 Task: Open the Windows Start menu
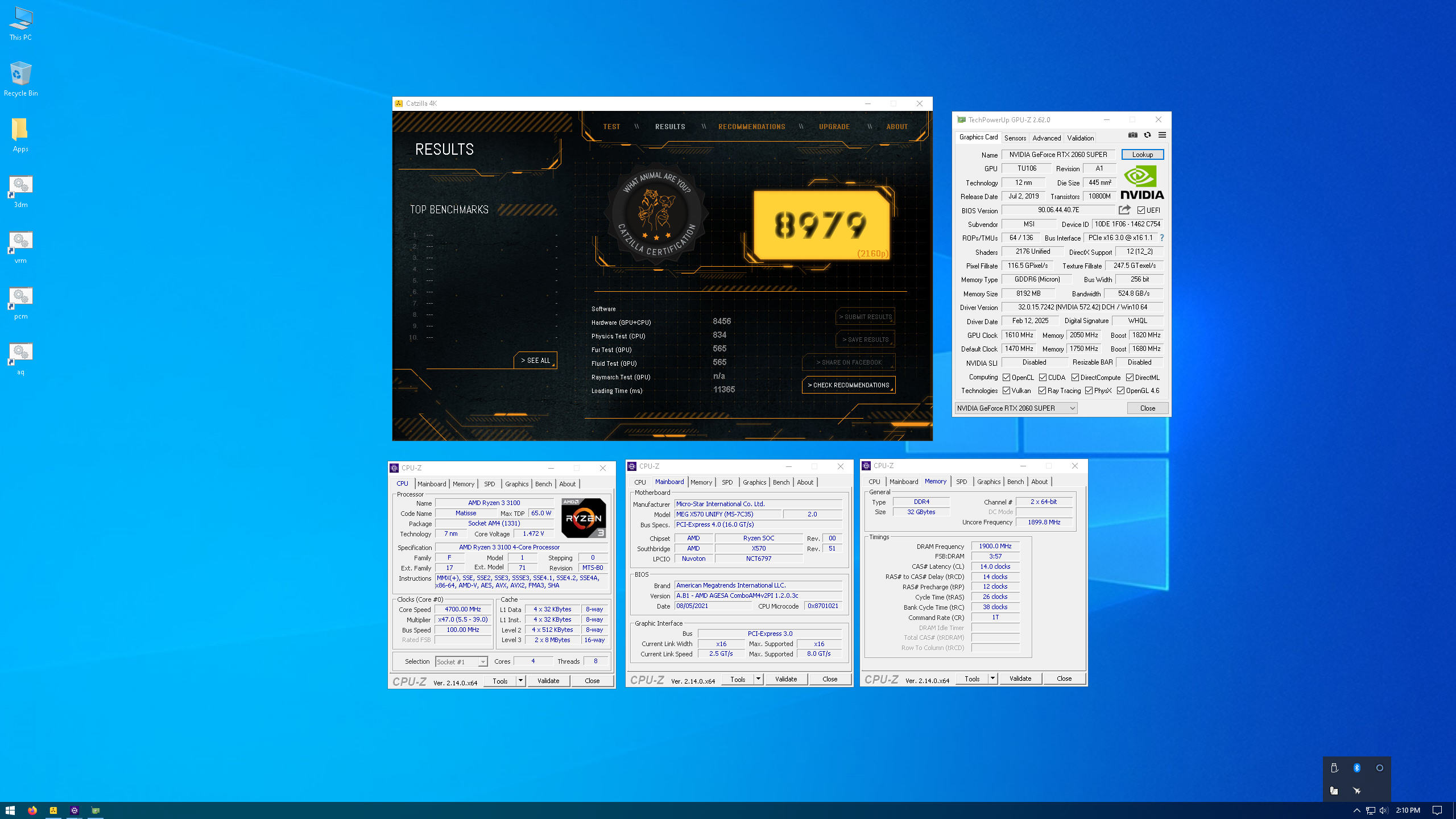10,810
